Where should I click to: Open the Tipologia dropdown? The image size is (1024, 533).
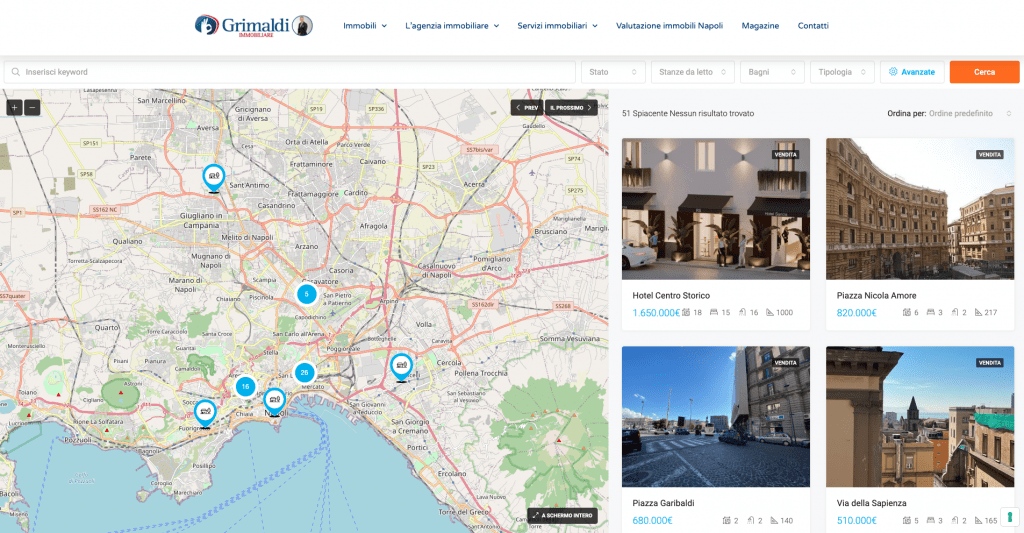(x=842, y=72)
